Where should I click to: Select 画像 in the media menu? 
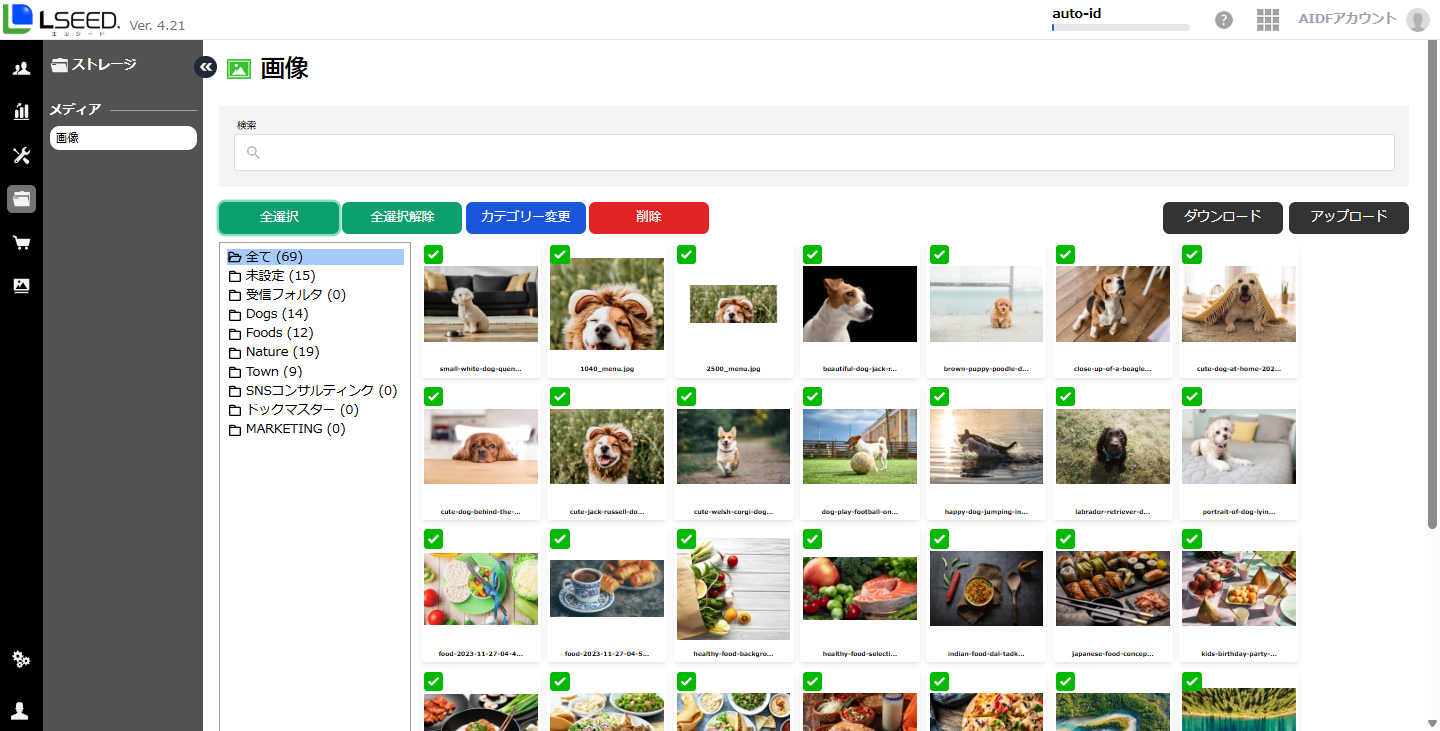[123, 138]
